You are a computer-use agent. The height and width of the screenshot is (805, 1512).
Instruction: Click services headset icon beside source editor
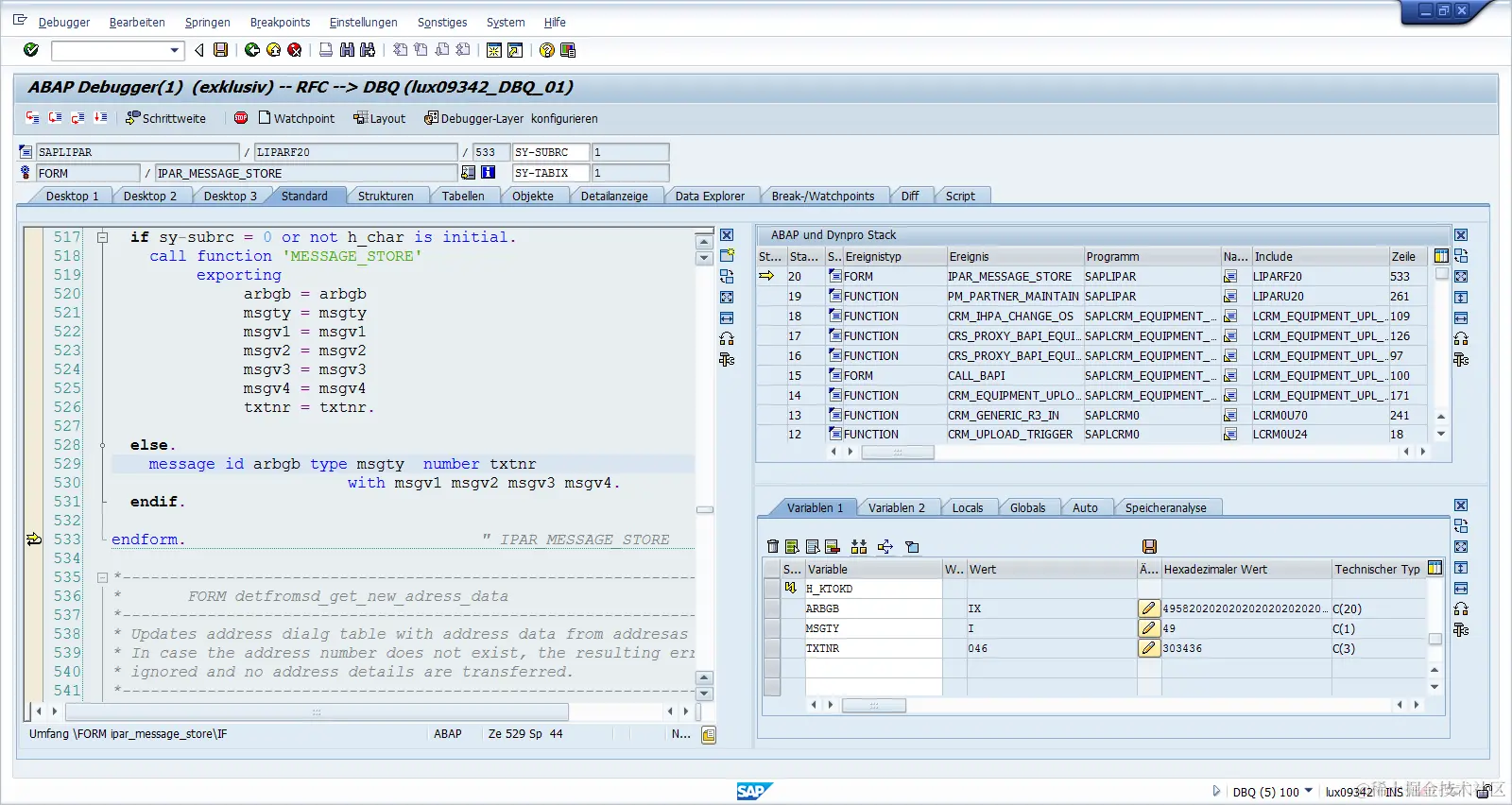(727, 339)
